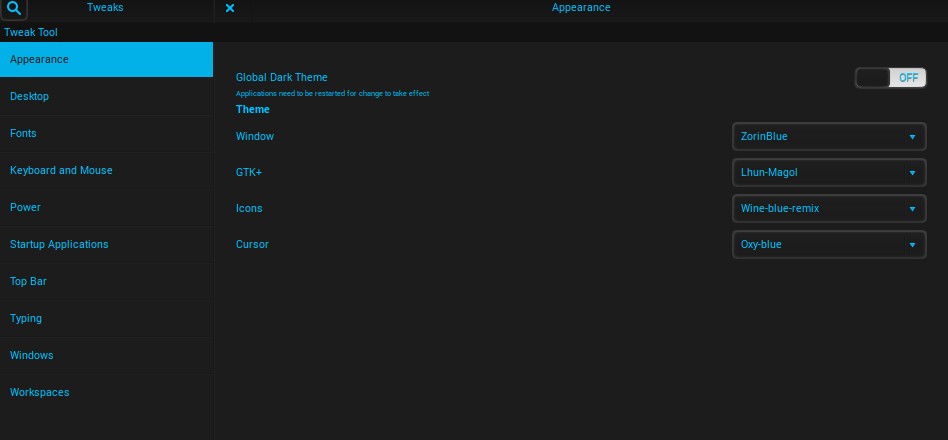Toggle the Global Dark Theme switch

(x=890, y=78)
